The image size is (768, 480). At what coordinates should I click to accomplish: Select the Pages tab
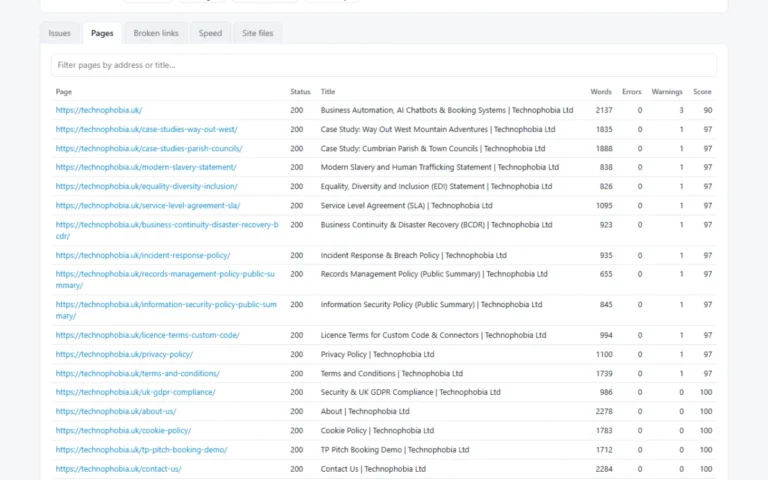[102, 33]
